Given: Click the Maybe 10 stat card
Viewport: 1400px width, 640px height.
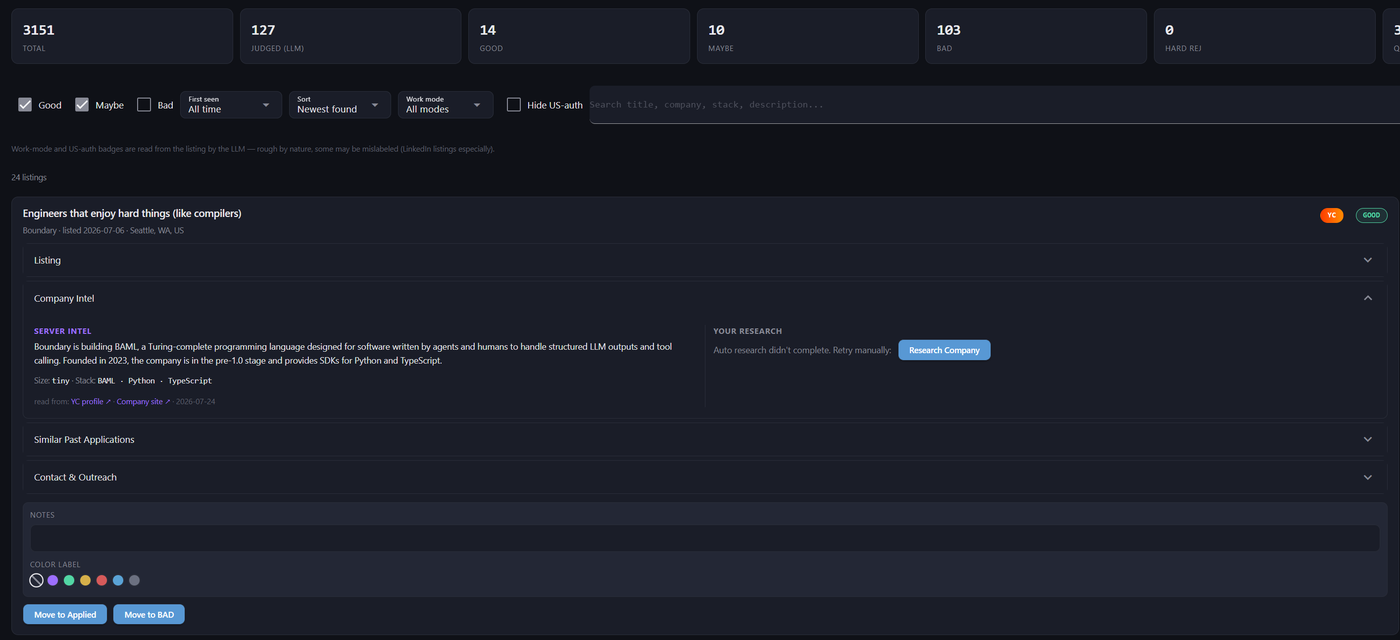Looking at the screenshot, I should point(808,36).
